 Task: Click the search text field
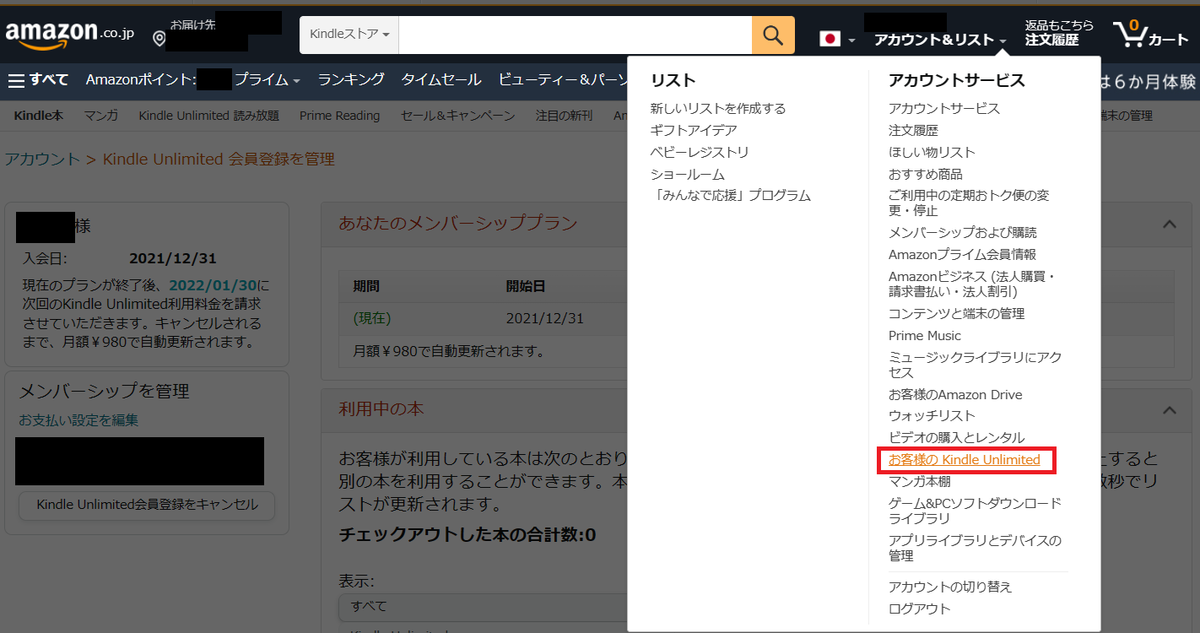(x=575, y=35)
